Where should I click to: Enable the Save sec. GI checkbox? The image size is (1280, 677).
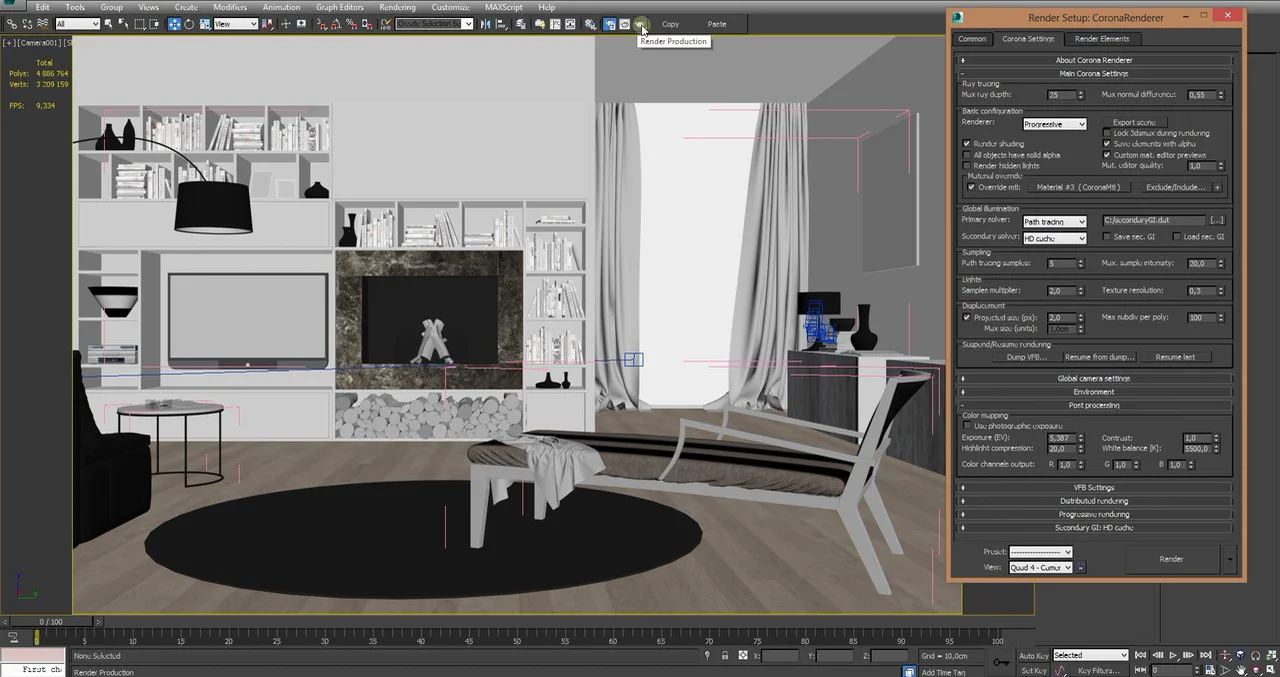coord(1107,237)
